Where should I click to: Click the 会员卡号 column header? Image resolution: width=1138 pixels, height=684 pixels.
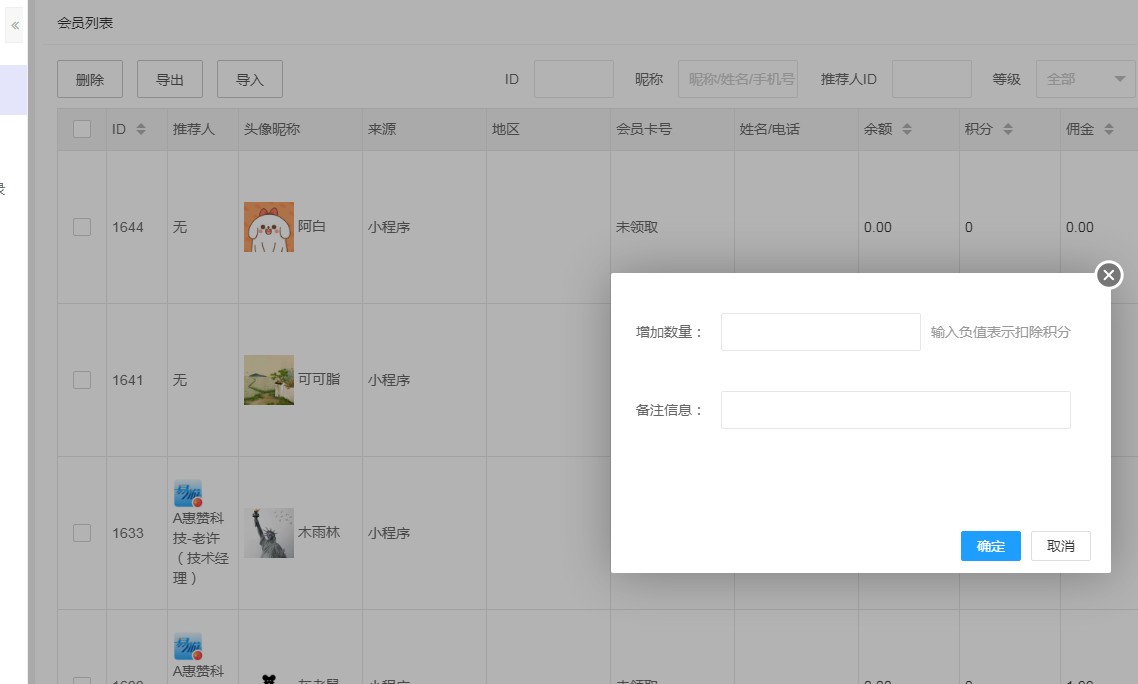[644, 129]
